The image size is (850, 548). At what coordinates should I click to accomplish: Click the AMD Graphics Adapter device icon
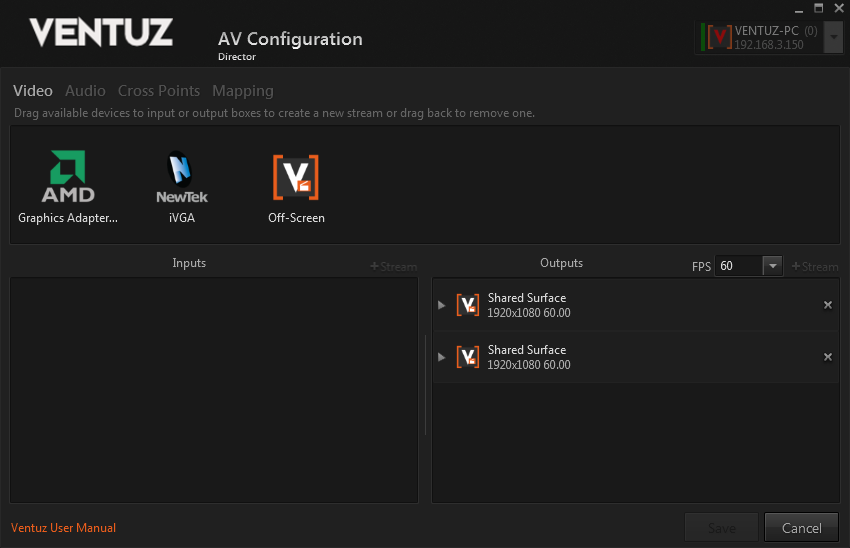coord(68,177)
